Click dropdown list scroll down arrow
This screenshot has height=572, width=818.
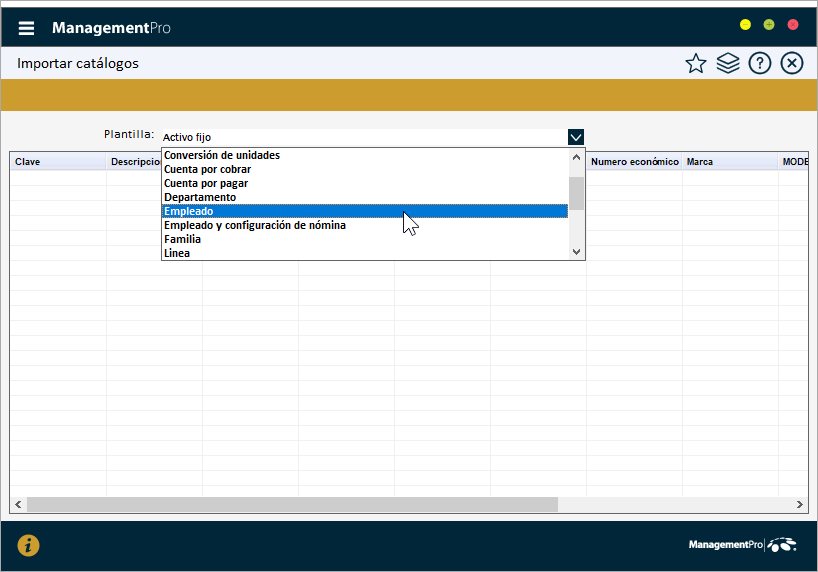coord(576,252)
